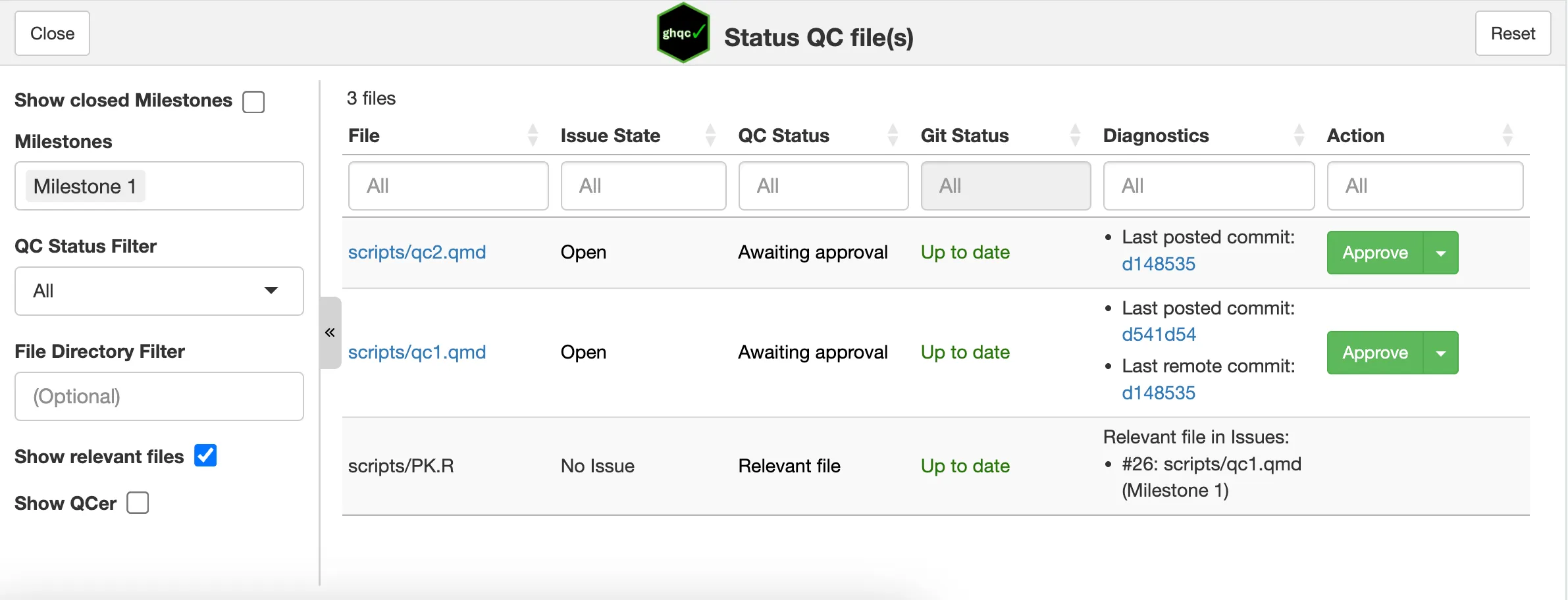Image resolution: width=1568 pixels, height=600 pixels.
Task: Uncheck Show relevant files
Action: 205,455
